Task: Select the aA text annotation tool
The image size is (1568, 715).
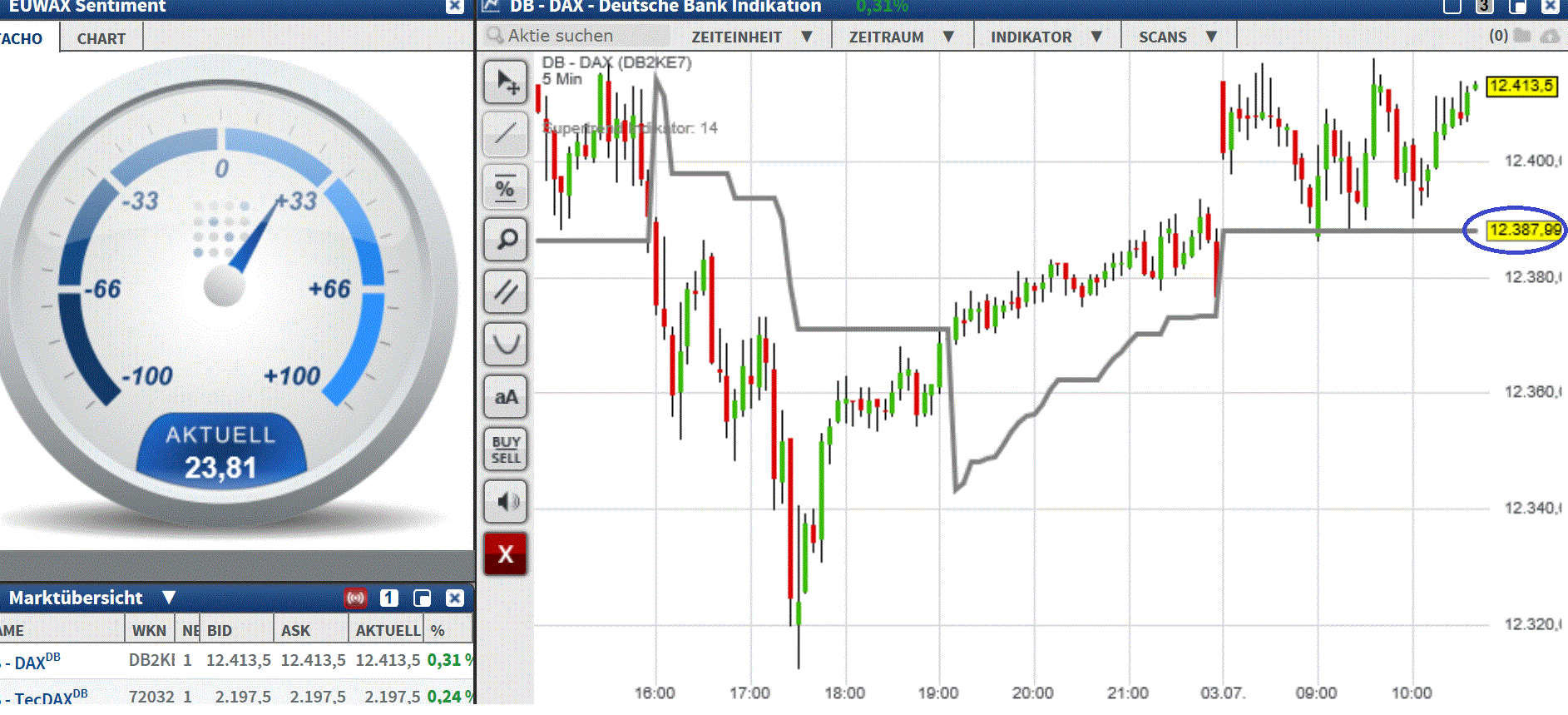Action: tap(506, 396)
